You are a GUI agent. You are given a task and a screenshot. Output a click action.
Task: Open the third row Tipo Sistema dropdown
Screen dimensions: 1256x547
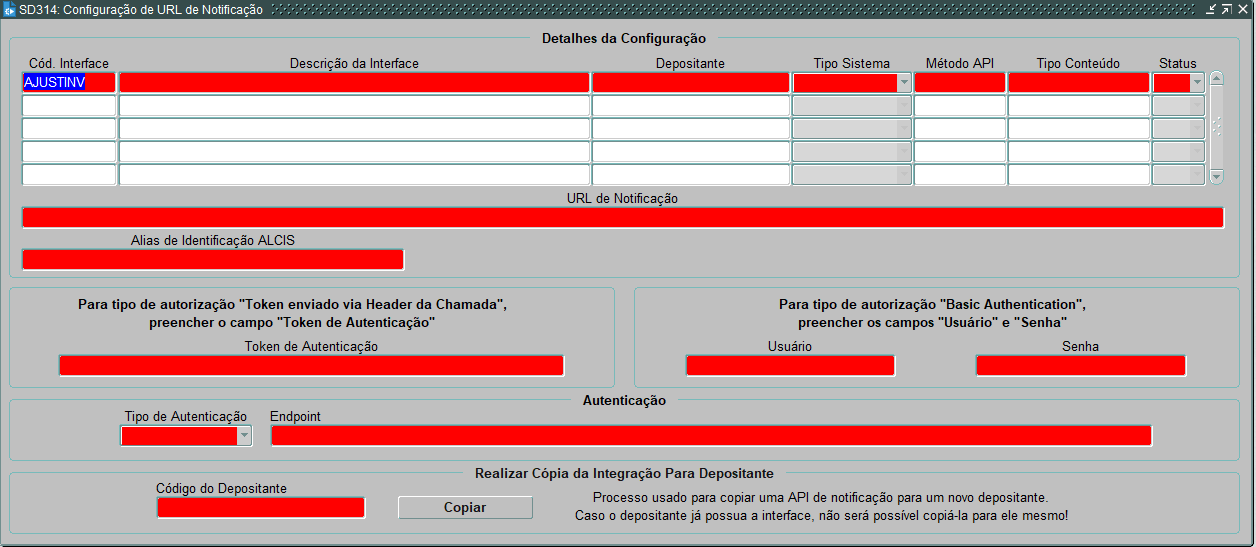point(904,129)
